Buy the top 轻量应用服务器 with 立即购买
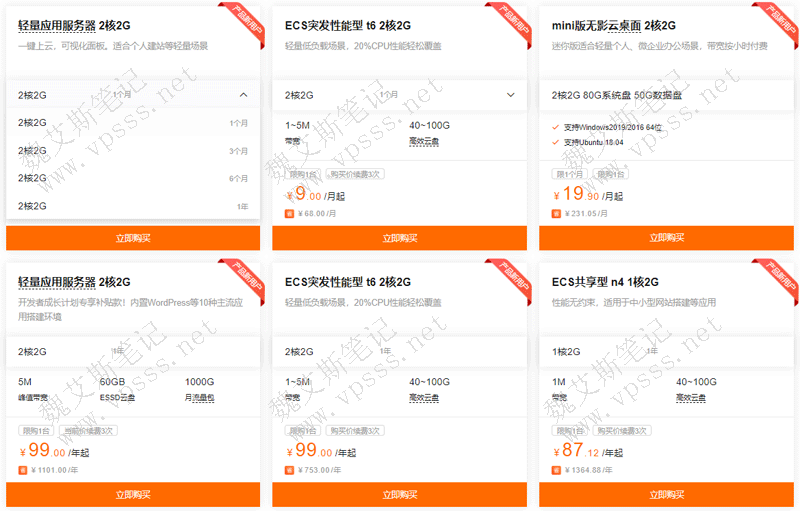 pos(133,238)
